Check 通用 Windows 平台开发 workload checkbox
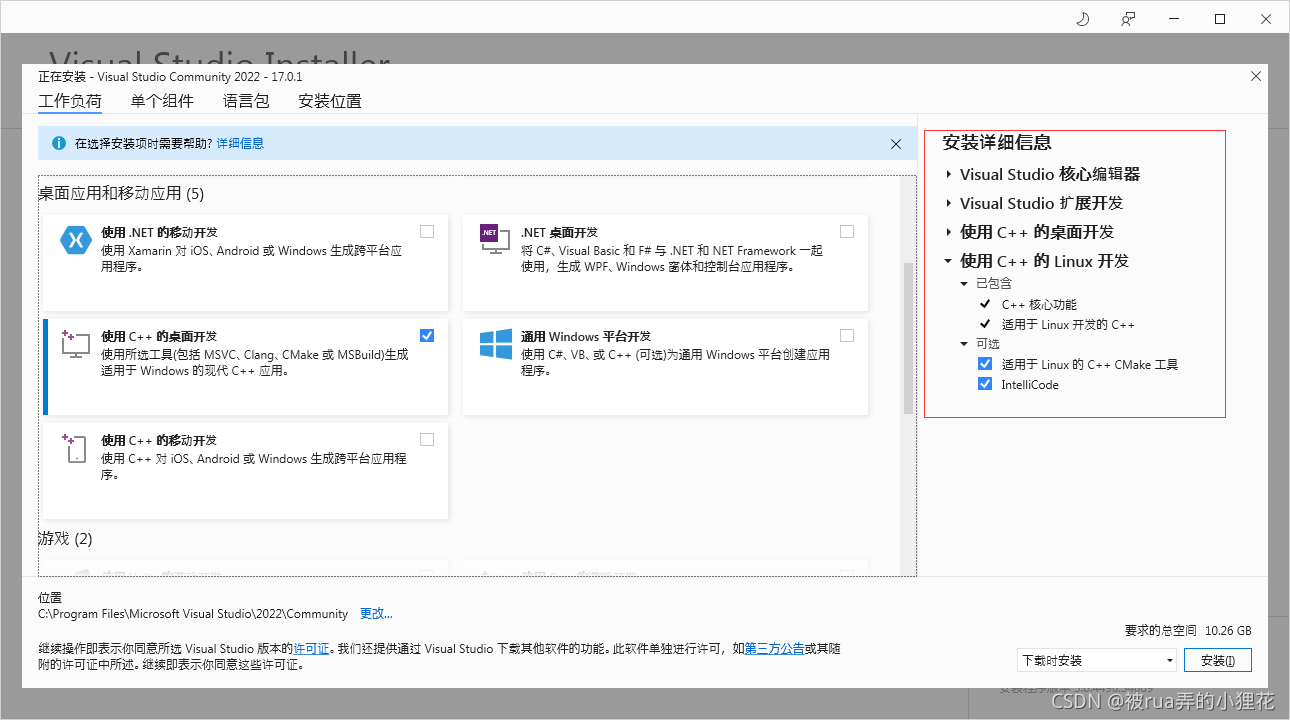This screenshot has width=1290, height=720. click(x=847, y=335)
